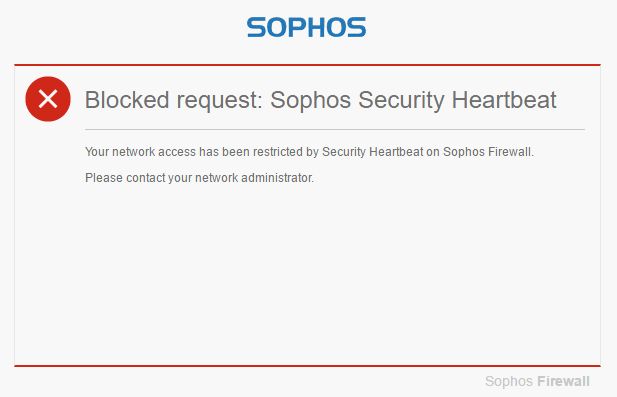Click the letter 'S' in the SOPHOS logo
The height and width of the screenshot is (397, 617).
click(x=257, y=27)
